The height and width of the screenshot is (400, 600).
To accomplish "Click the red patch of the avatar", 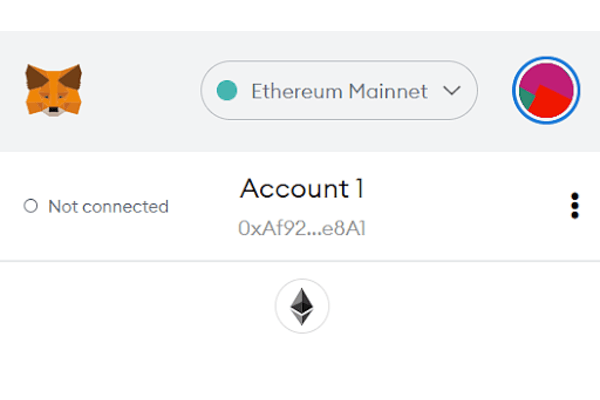I will pos(552,104).
